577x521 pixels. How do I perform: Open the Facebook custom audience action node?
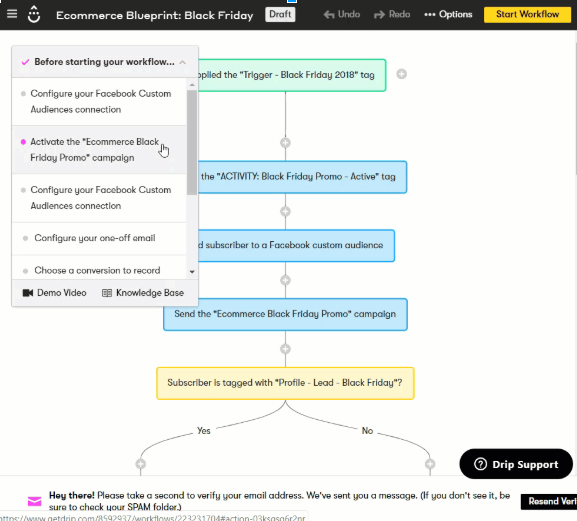coord(296,245)
